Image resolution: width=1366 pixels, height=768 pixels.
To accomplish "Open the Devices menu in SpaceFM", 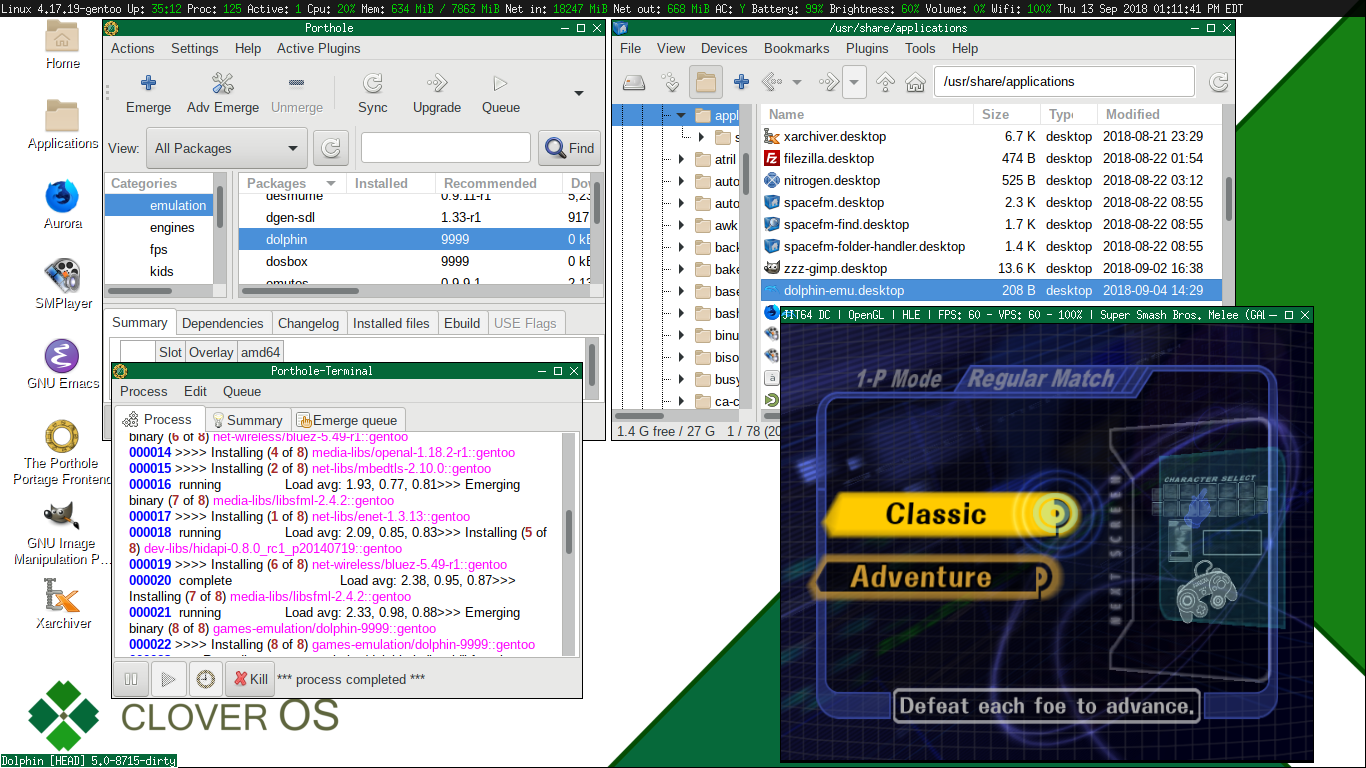I will point(724,48).
